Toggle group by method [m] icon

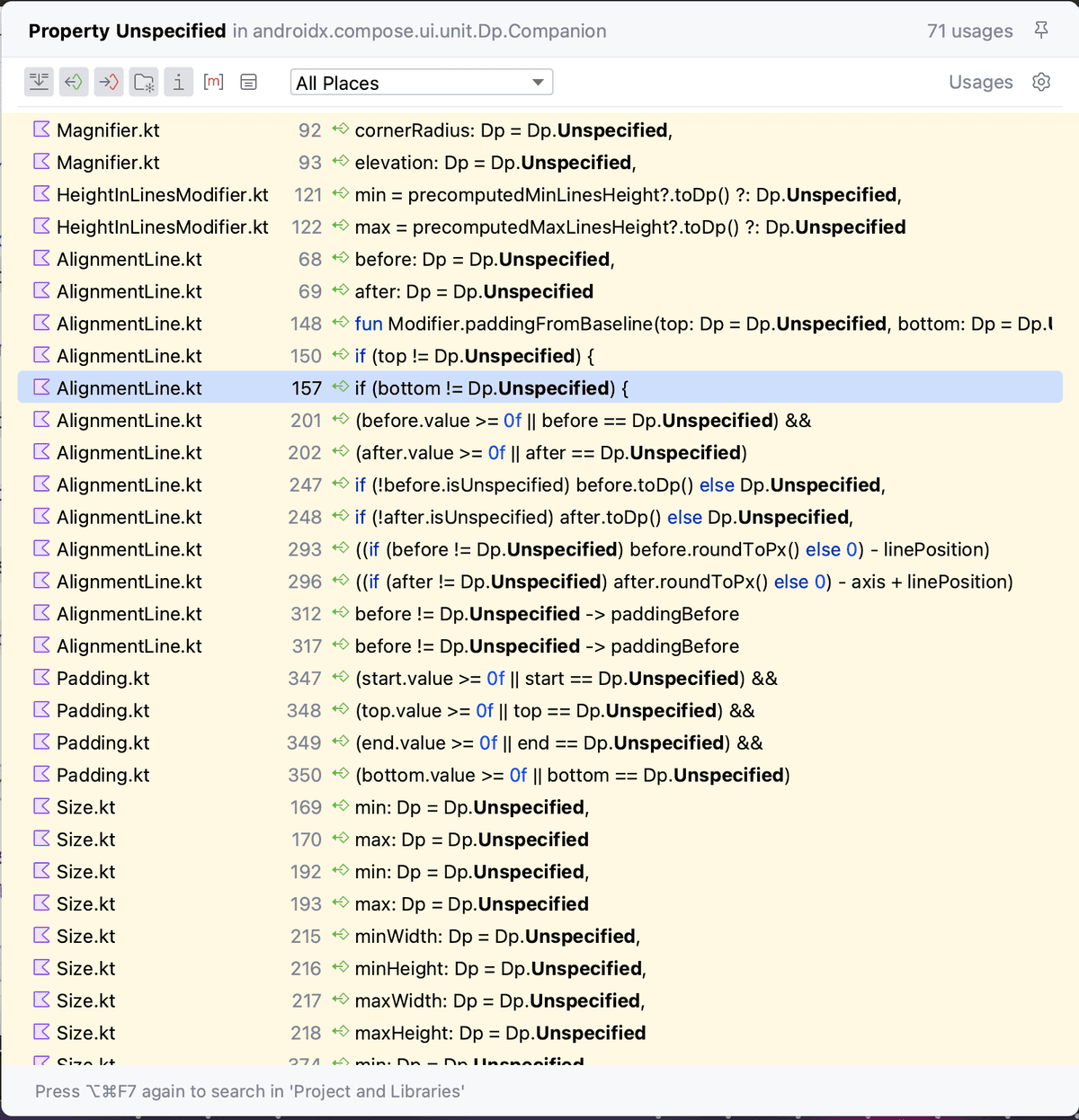tap(214, 82)
